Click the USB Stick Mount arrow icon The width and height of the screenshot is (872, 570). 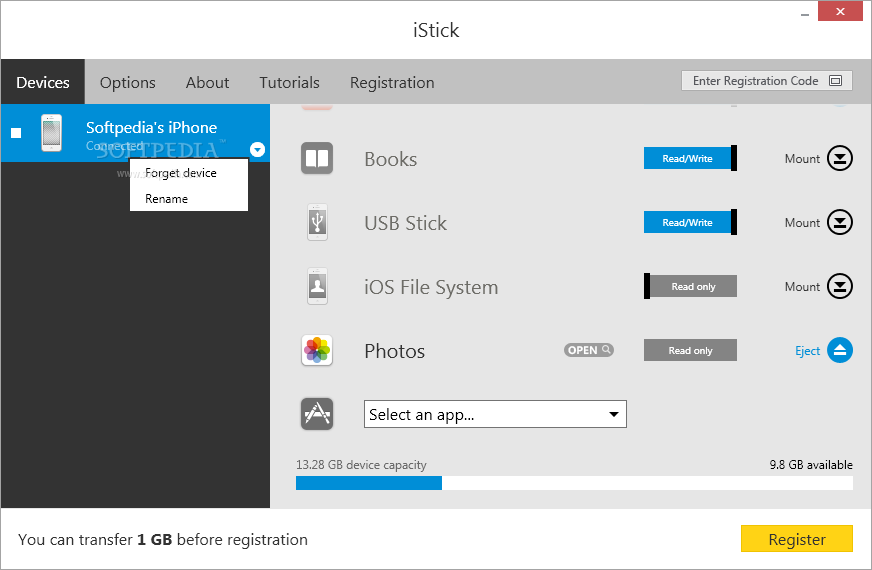(x=840, y=222)
